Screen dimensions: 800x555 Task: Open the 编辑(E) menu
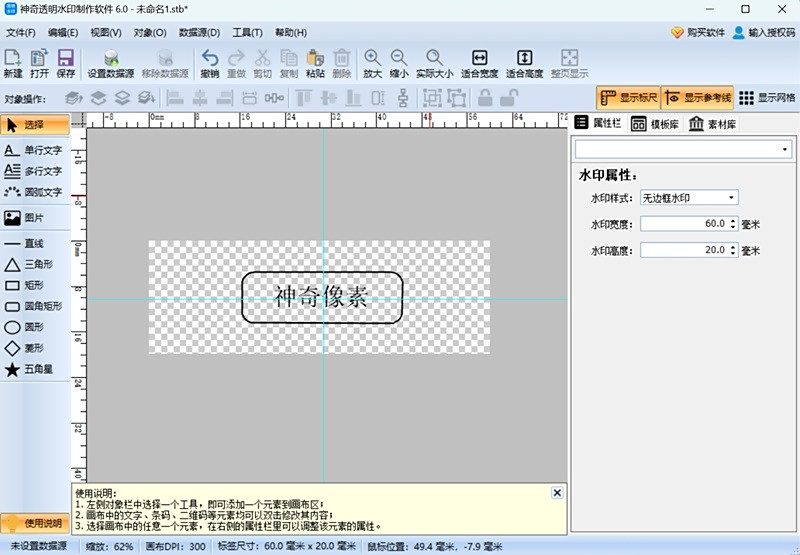(x=63, y=33)
